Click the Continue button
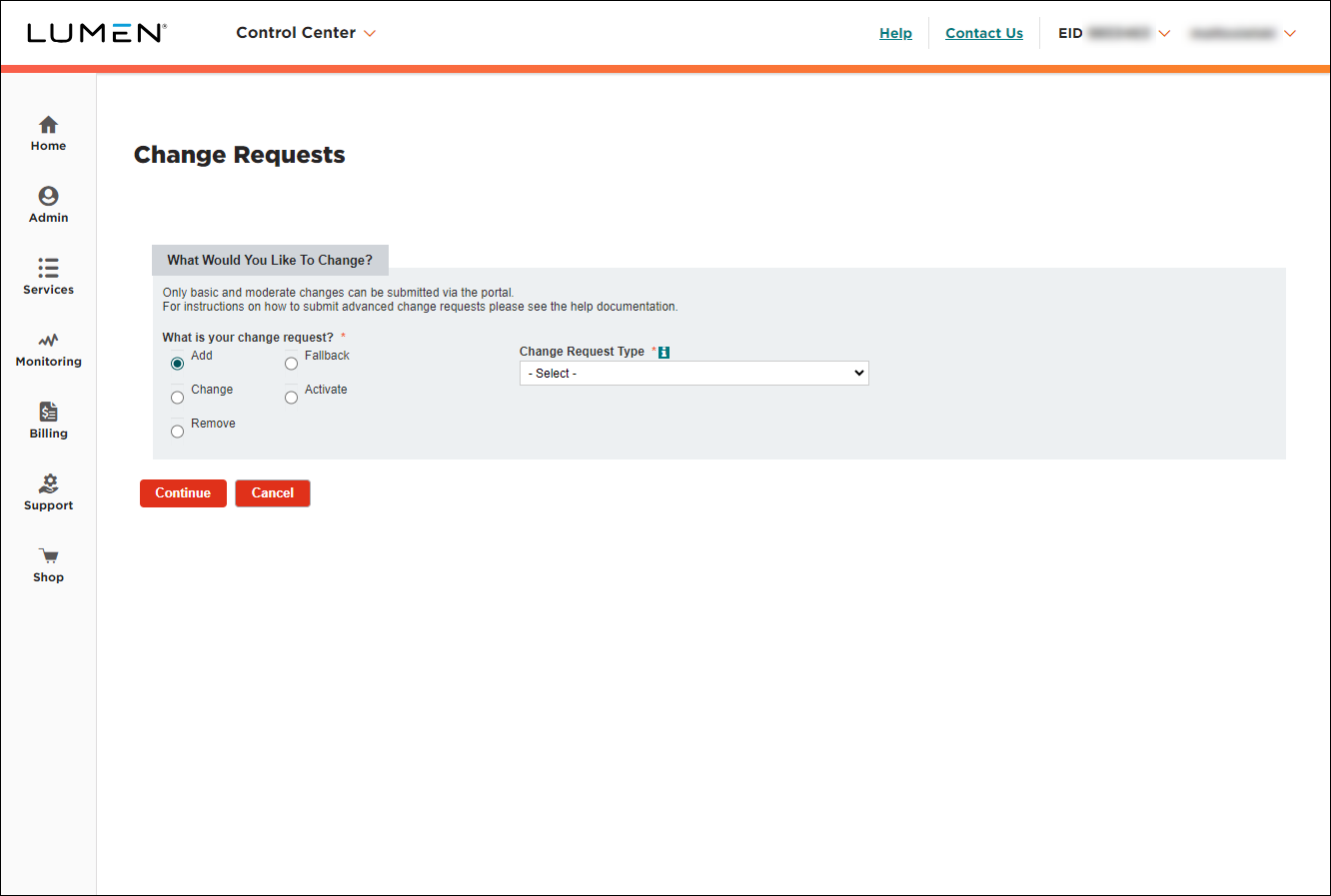The height and width of the screenshot is (896, 1331). click(183, 493)
